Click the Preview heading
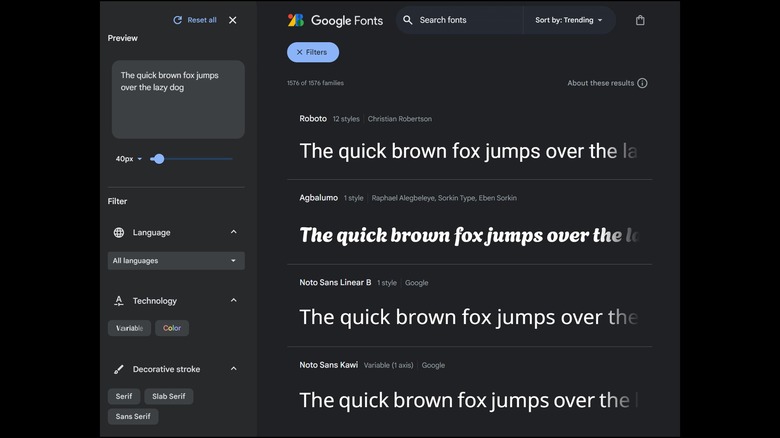The height and width of the screenshot is (438, 780). coord(122,38)
